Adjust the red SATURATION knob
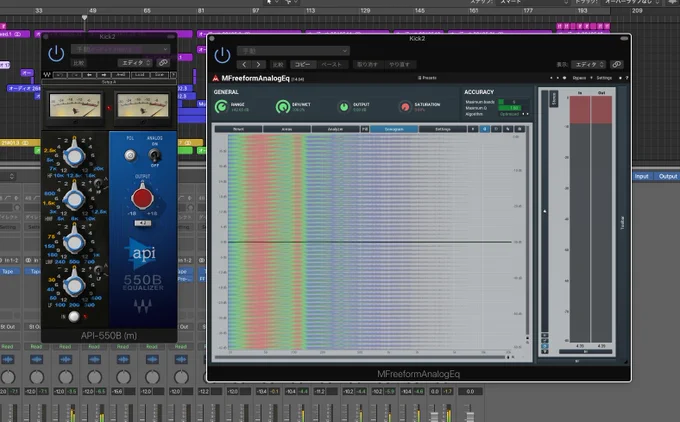 [405, 107]
